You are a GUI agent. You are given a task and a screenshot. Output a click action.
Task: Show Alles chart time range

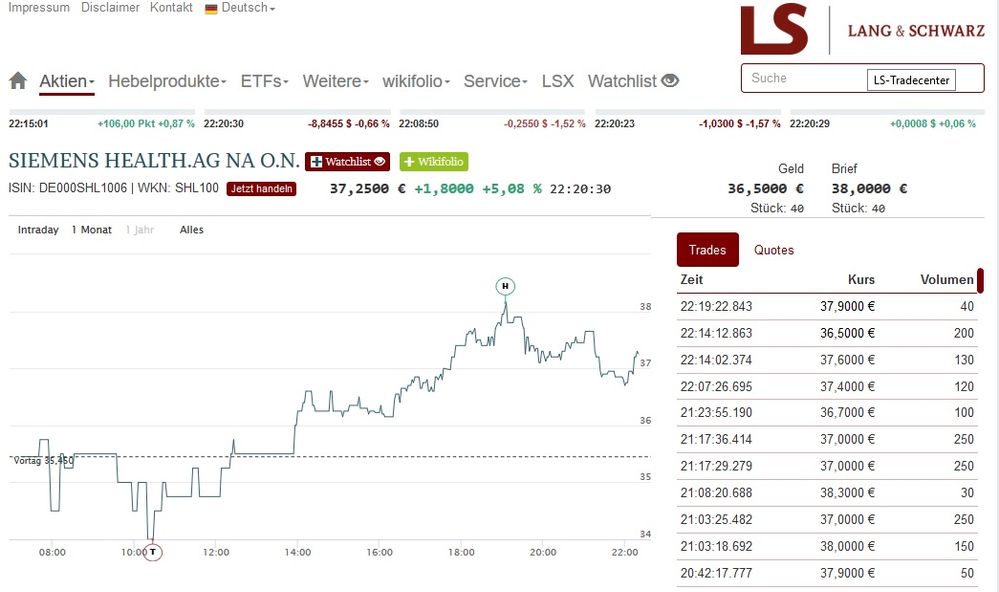[191, 230]
